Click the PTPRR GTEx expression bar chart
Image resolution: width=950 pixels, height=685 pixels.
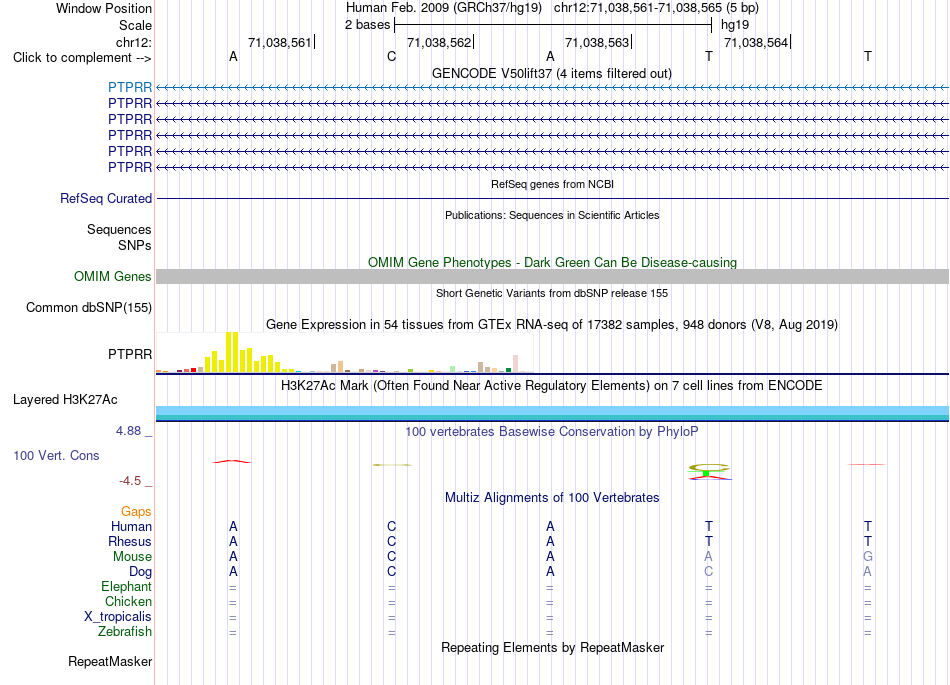(345, 352)
